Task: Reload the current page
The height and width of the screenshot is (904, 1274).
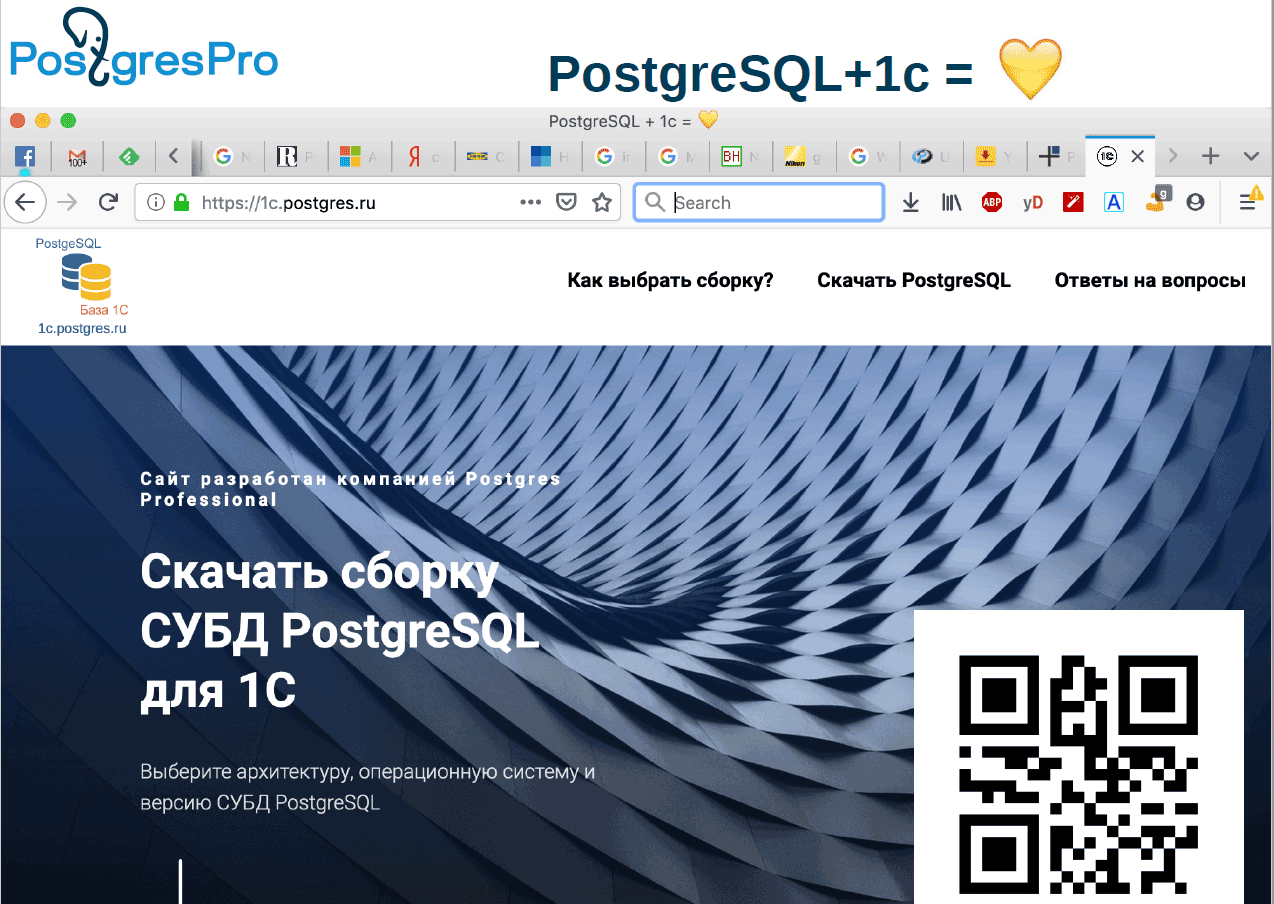Action: [x=108, y=202]
